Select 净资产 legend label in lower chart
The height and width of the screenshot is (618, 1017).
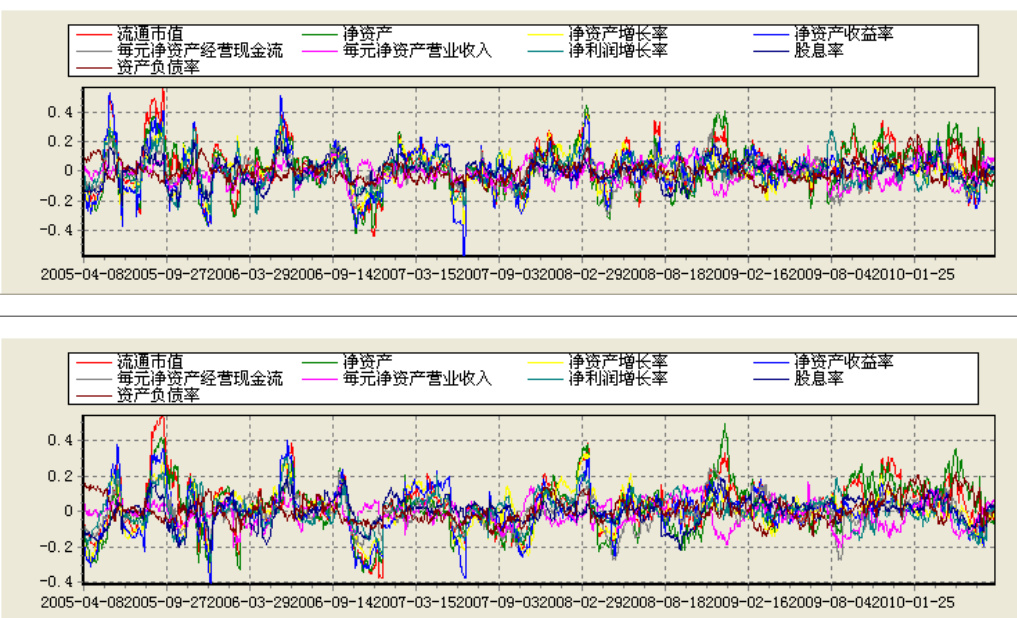pos(367,362)
